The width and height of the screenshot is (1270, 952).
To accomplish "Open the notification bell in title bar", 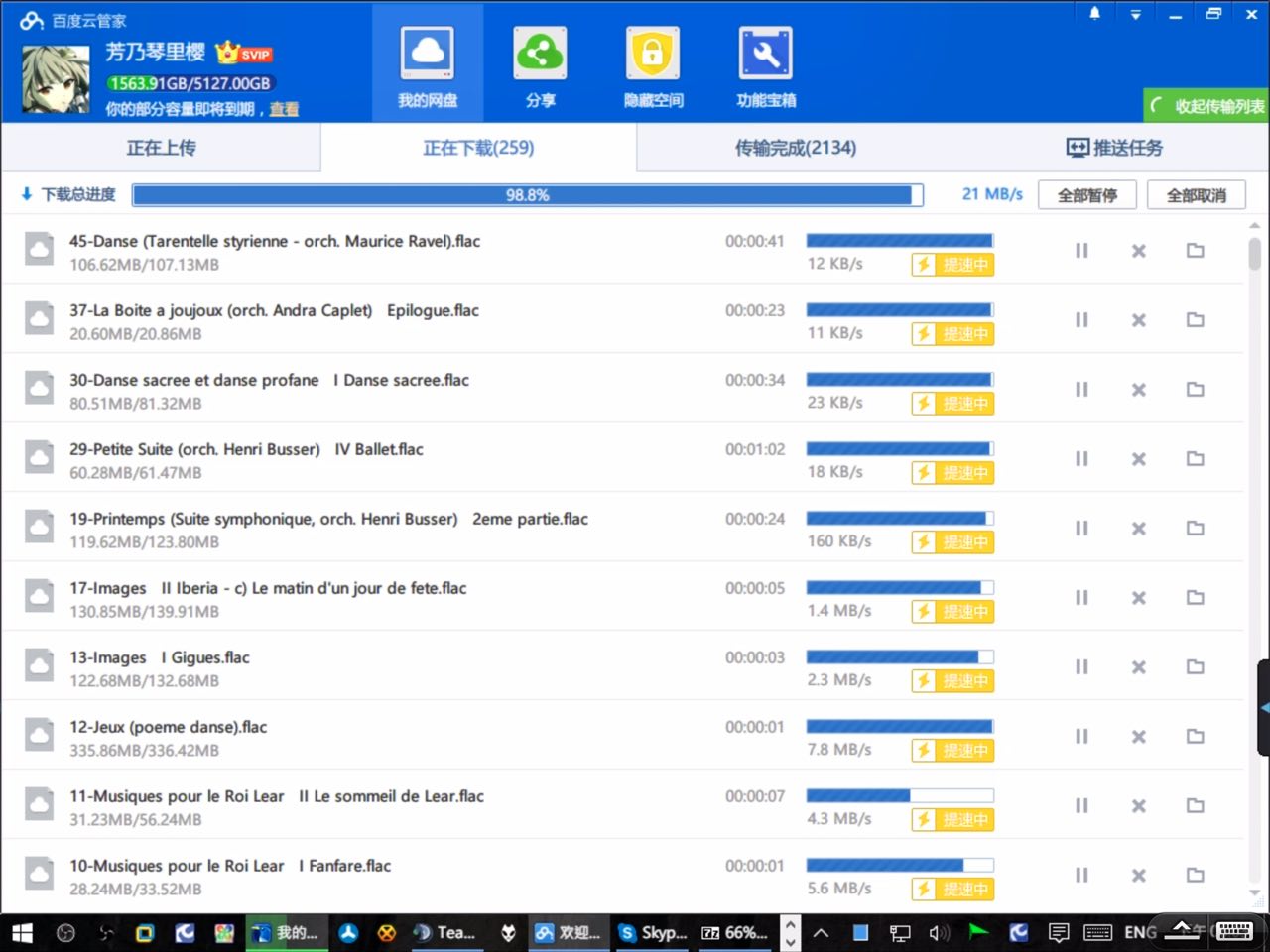I will coord(1095,14).
